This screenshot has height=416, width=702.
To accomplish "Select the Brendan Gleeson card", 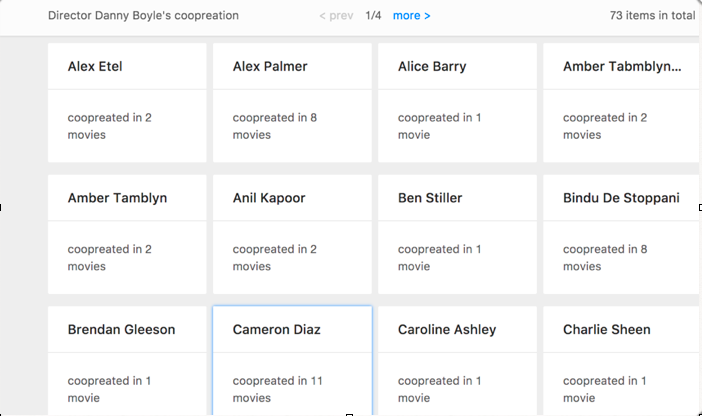I will (x=127, y=361).
